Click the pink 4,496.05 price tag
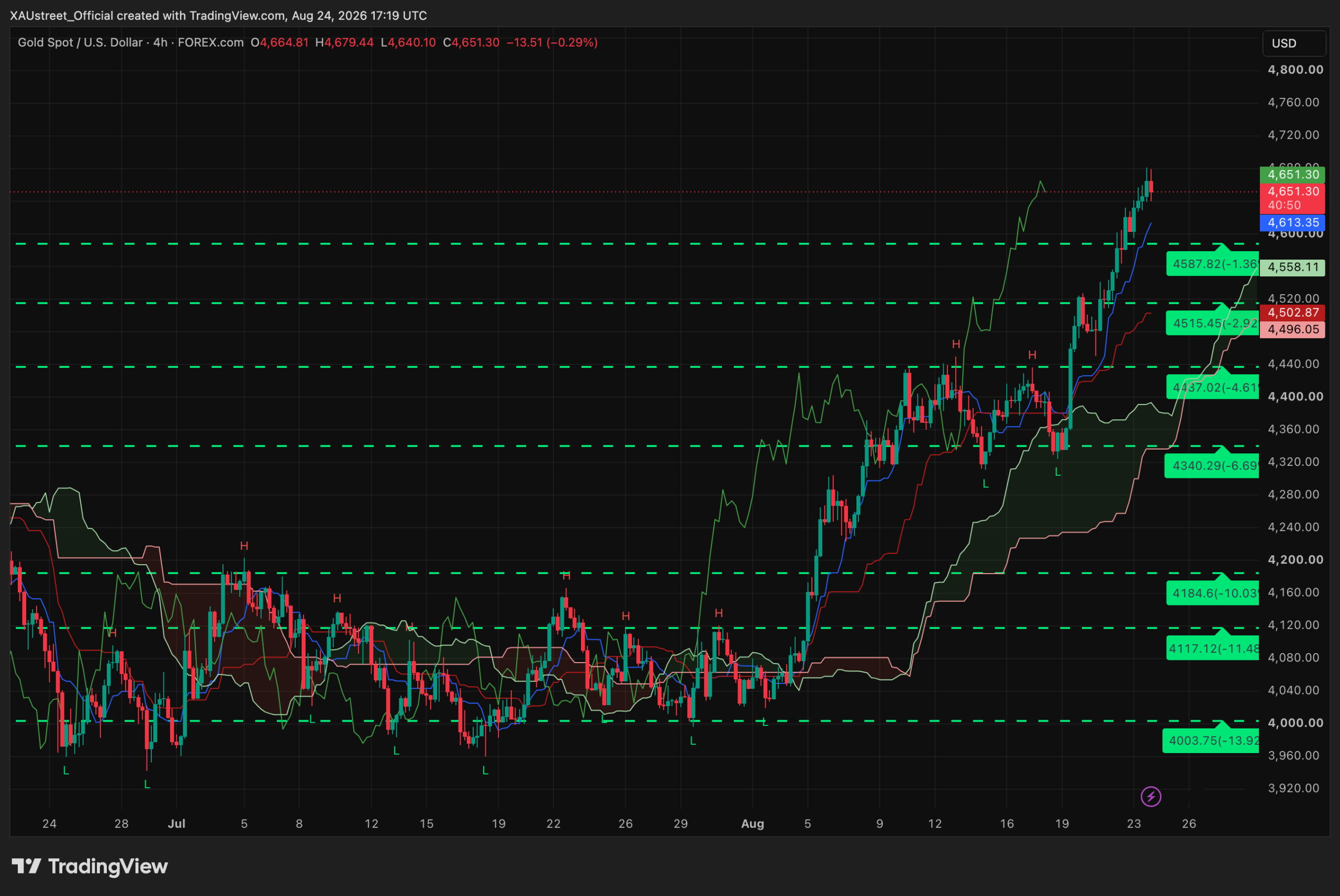Screen dimensions: 1340x896 coord(1292,329)
